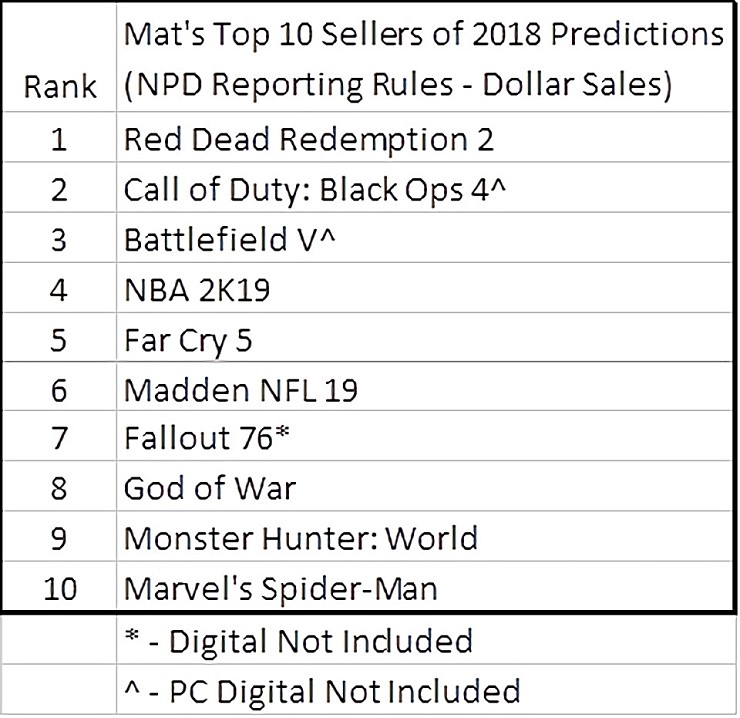Select the Digital Not Included footnote cell
This screenshot has height=718, width=740.
[298, 640]
